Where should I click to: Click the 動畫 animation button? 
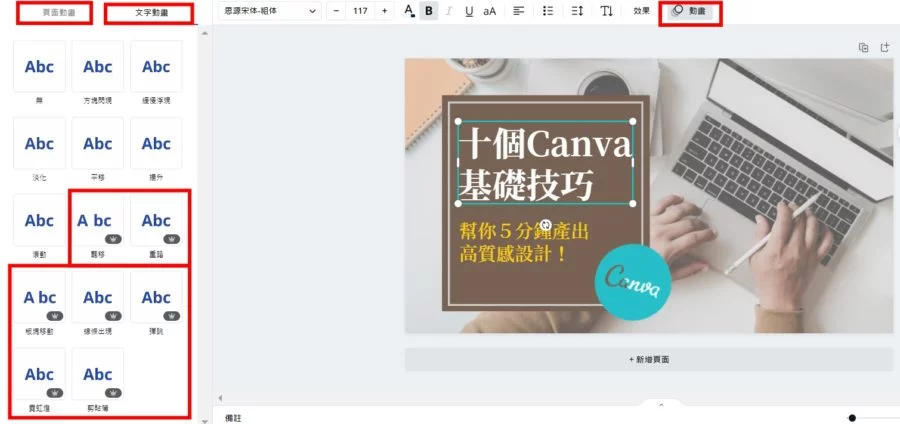click(x=690, y=11)
